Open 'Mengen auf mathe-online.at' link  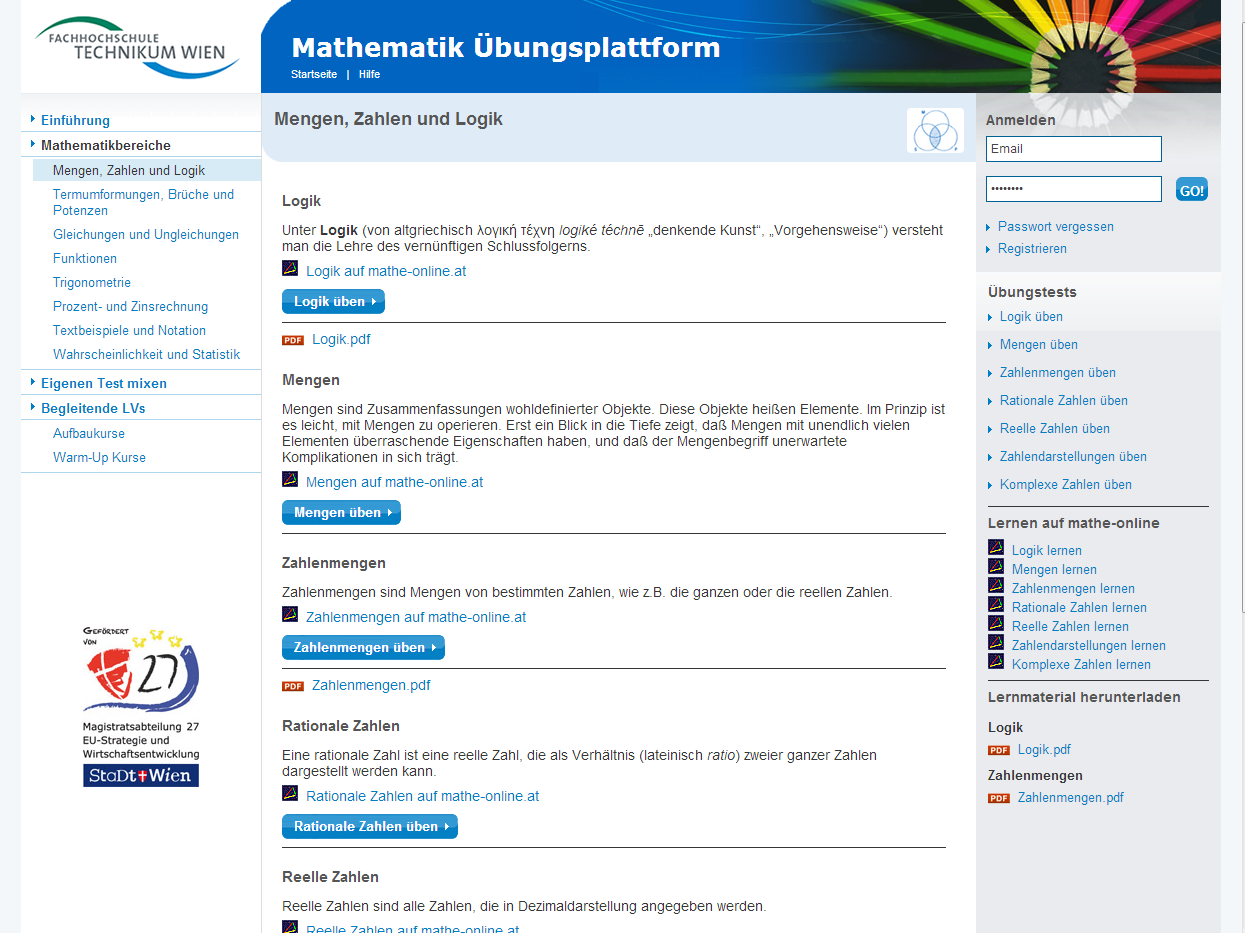point(394,482)
